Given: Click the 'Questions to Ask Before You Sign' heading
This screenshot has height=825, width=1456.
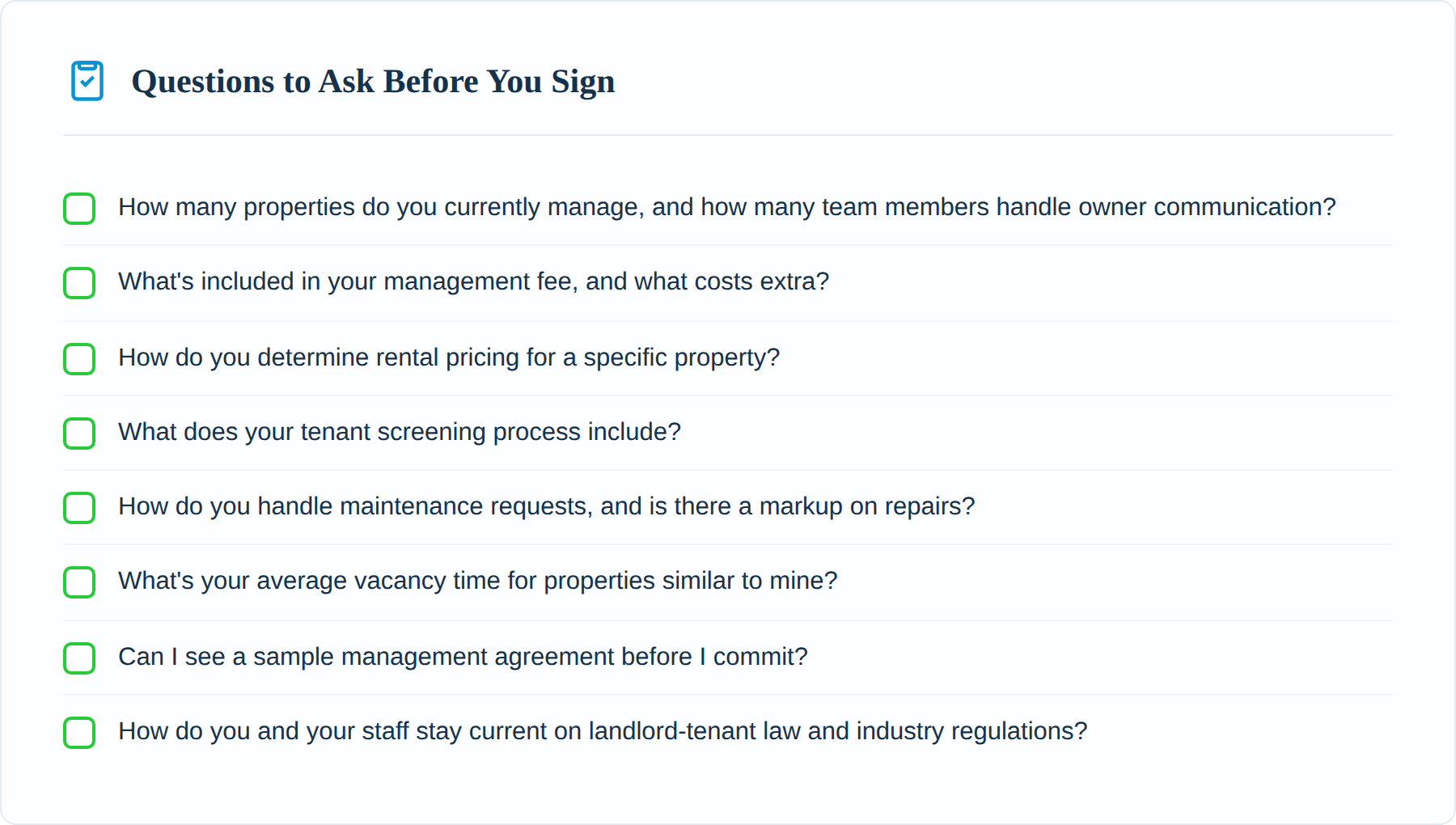Looking at the screenshot, I should (x=373, y=82).
